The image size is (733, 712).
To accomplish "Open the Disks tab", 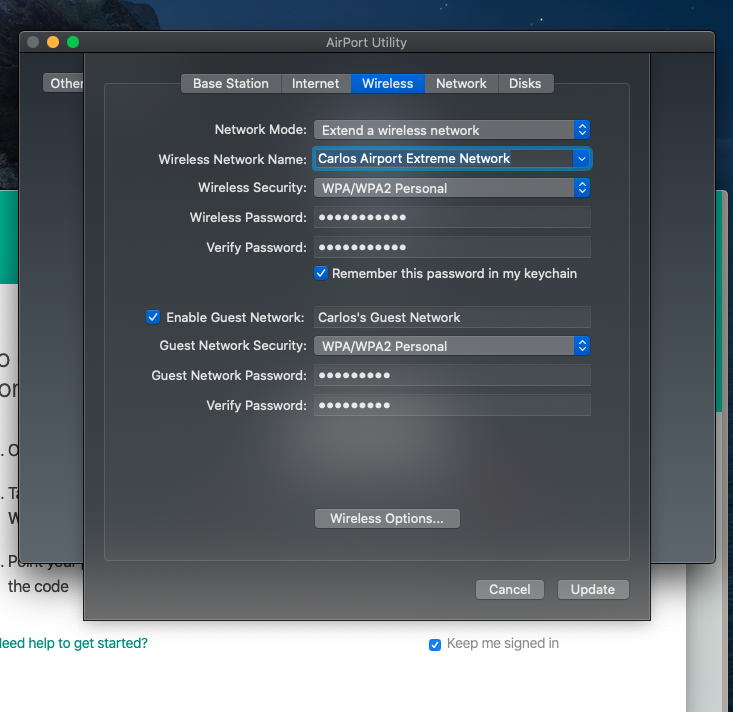I will pyautogui.click(x=525, y=84).
